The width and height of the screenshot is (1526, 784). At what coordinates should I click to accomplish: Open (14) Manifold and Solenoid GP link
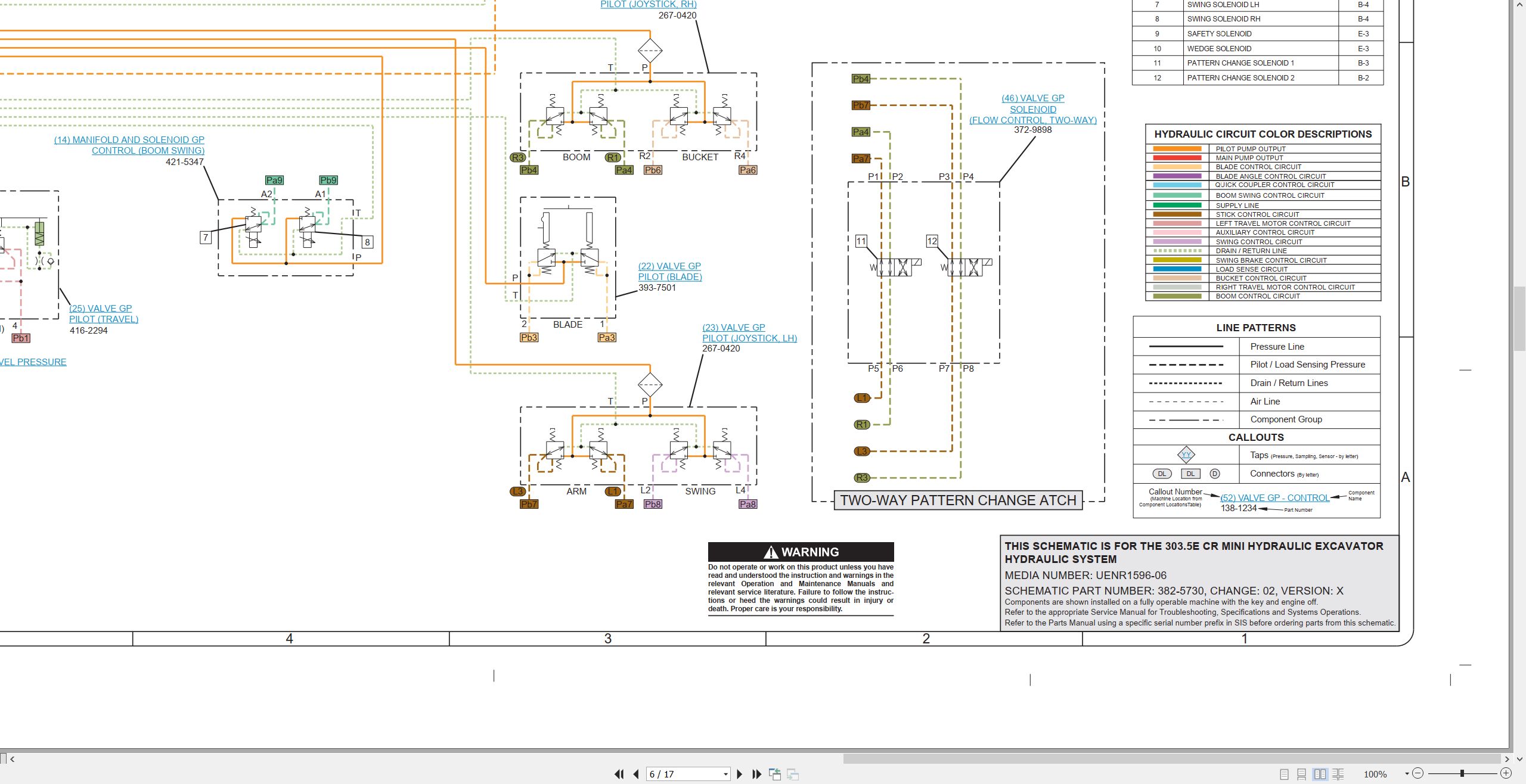pos(129,145)
